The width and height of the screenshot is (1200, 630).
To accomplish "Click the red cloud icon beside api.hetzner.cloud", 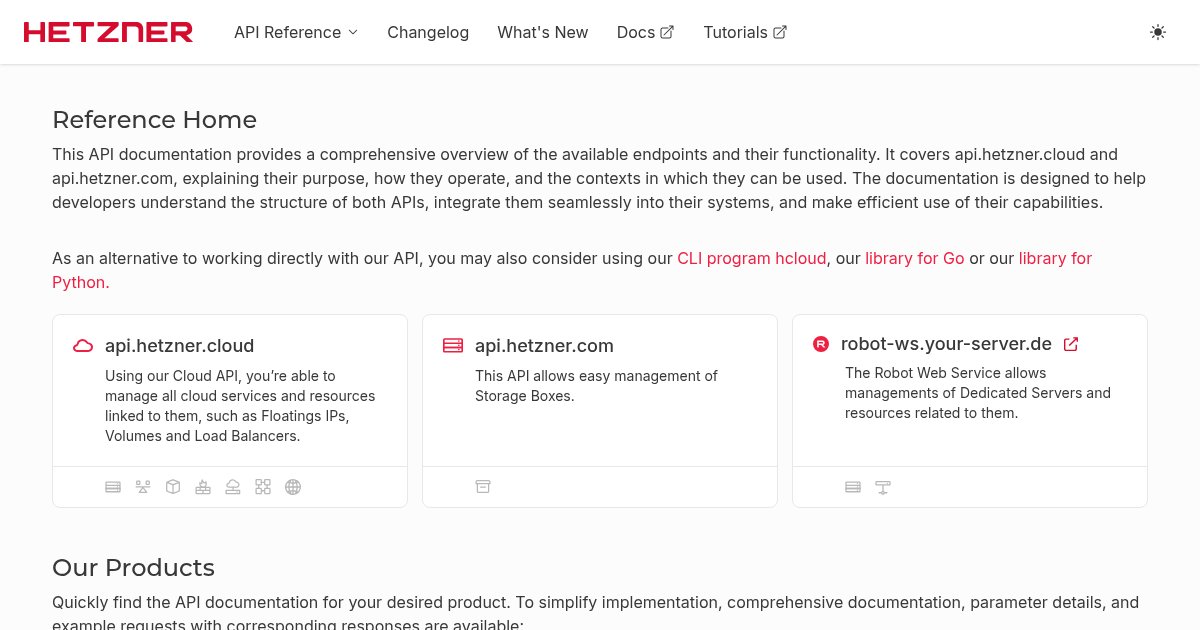I will click(83, 346).
